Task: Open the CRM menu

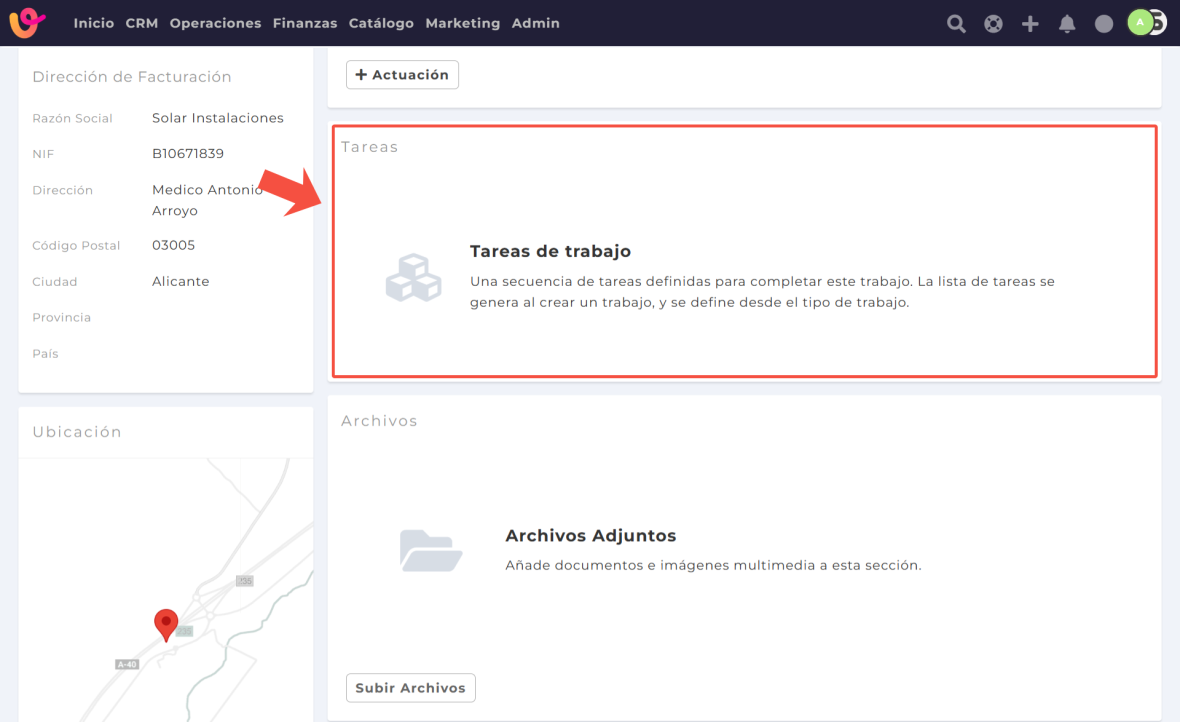Action: (142, 23)
